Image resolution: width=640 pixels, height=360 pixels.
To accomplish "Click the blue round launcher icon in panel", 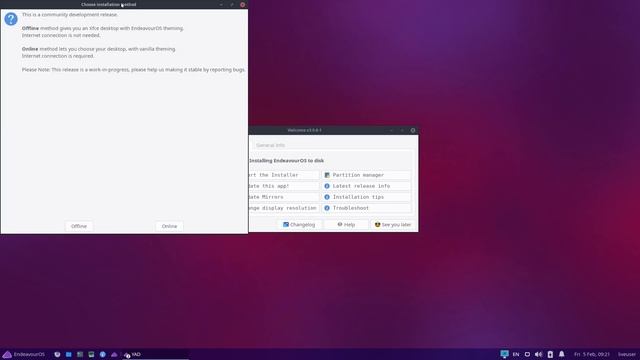I will coord(102,354).
